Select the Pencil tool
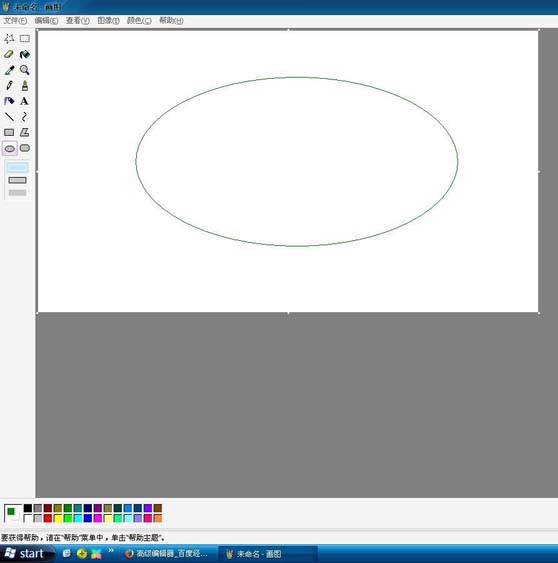The width and height of the screenshot is (558, 563). point(9,85)
